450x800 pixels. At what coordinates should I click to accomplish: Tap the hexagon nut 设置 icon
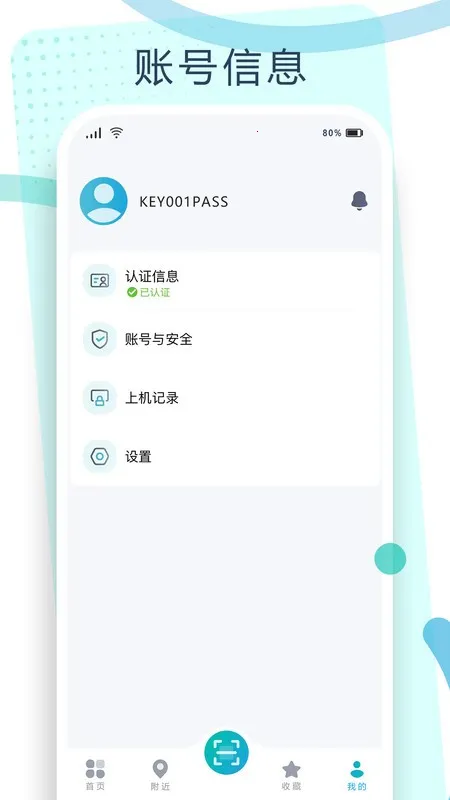[x=99, y=457]
